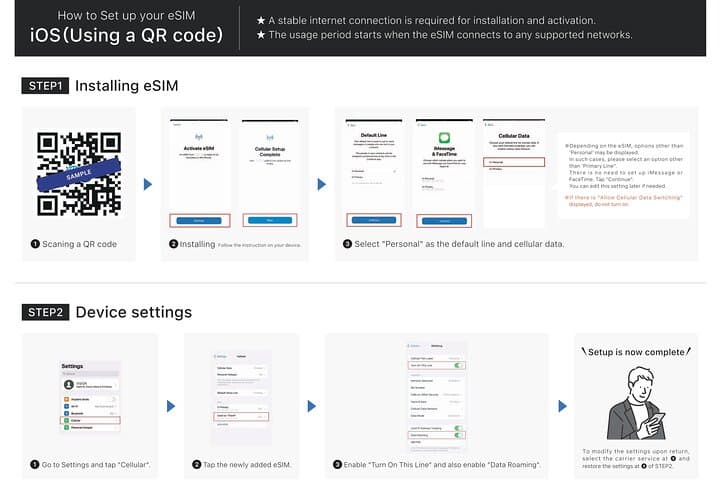The height and width of the screenshot is (480, 720).
Task: Select the highlighted Personal option under Cellular Data
Action: pyautogui.click(x=514, y=162)
